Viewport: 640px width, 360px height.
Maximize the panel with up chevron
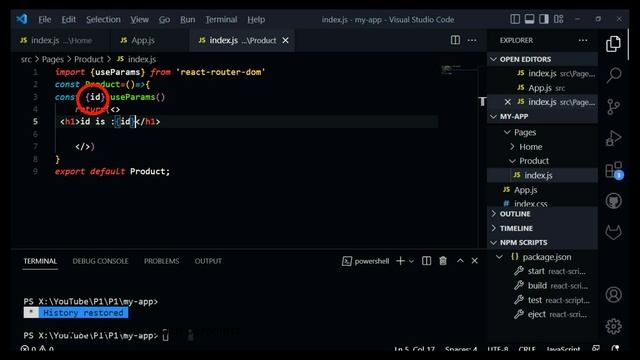point(460,261)
